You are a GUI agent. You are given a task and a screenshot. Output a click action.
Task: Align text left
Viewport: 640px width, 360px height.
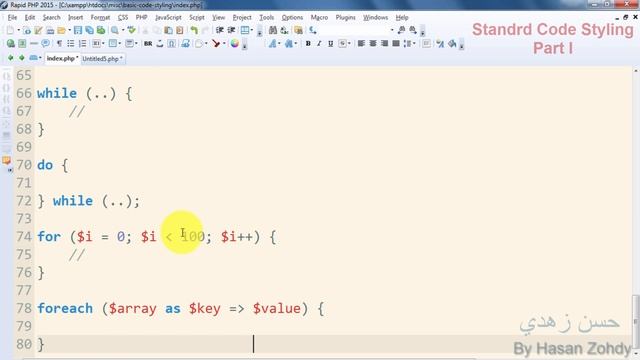(361, 43)
